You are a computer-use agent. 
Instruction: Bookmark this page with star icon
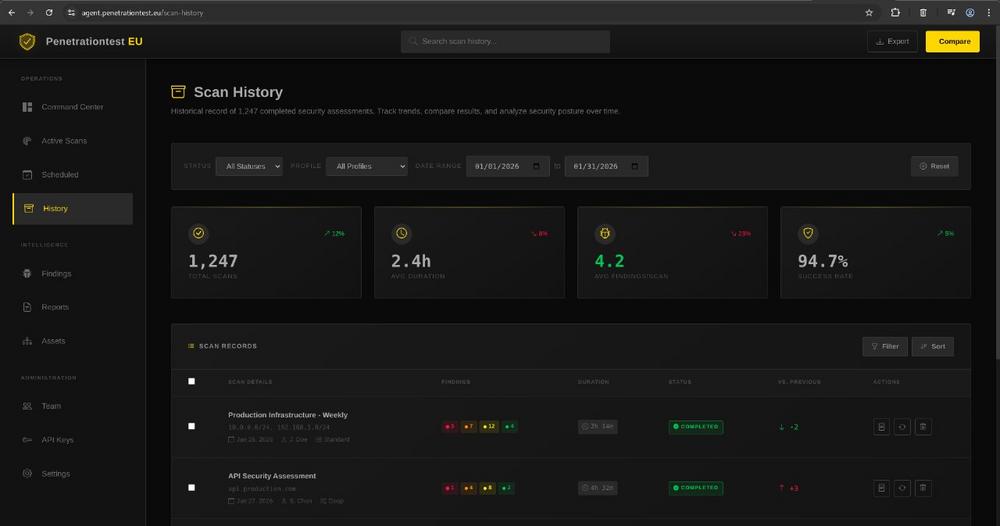click(869, 12)
